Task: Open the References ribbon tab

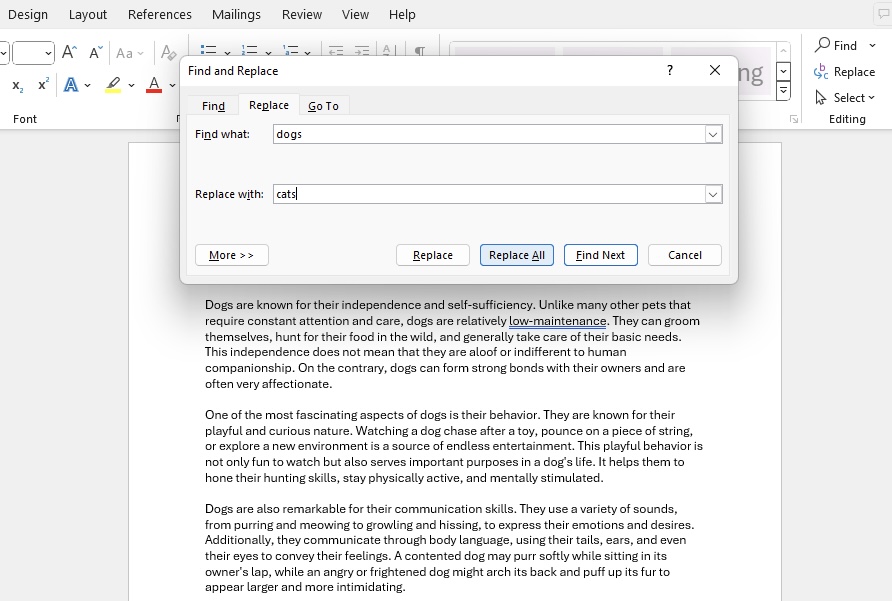Action: click(x=160, y=14)
